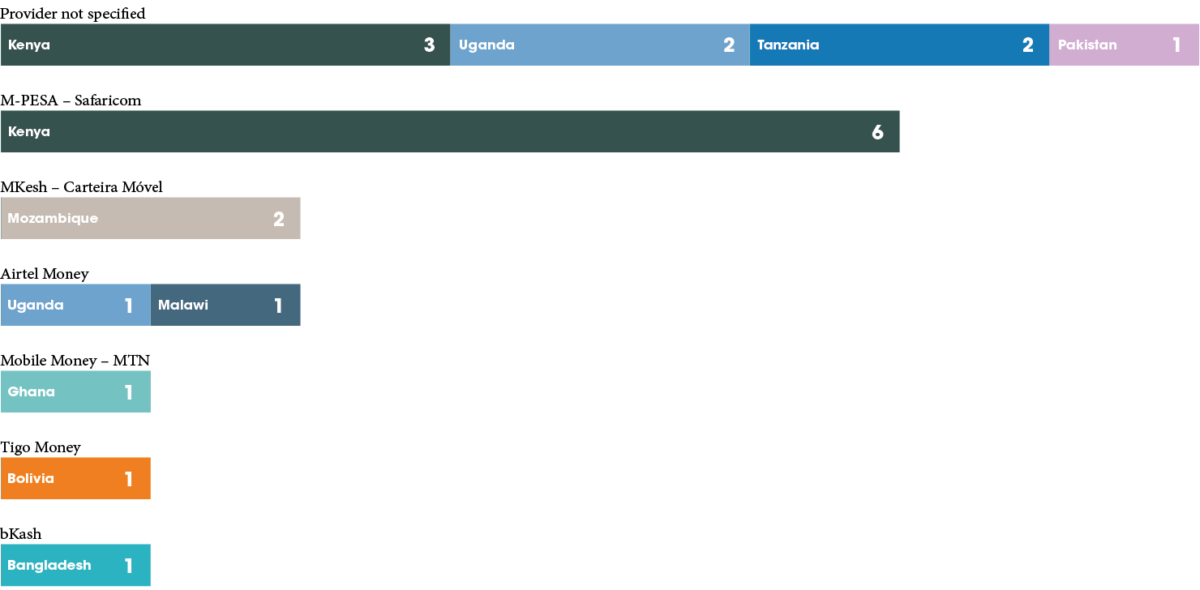Click the value 1 in the Pakistan segment
1200x590 pixels.
1177,45
